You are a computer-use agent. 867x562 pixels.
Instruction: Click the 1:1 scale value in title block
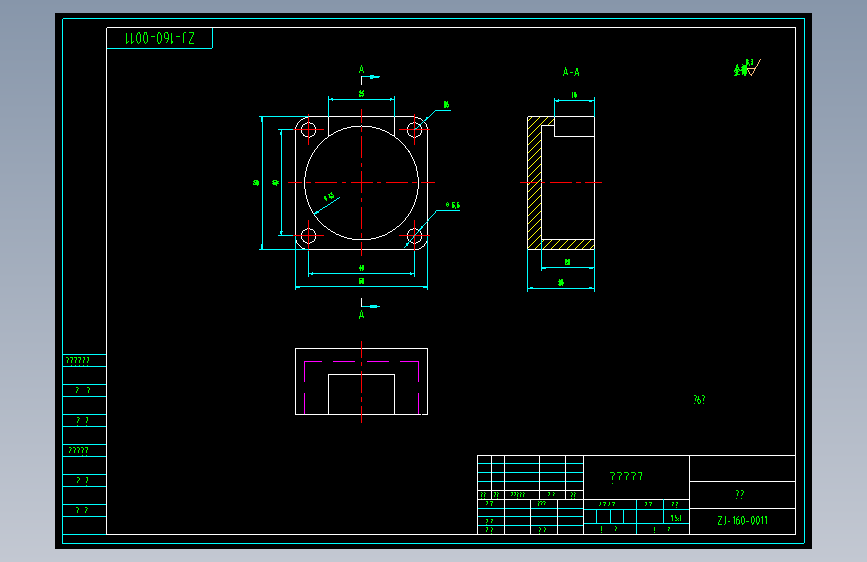[676, 518]
